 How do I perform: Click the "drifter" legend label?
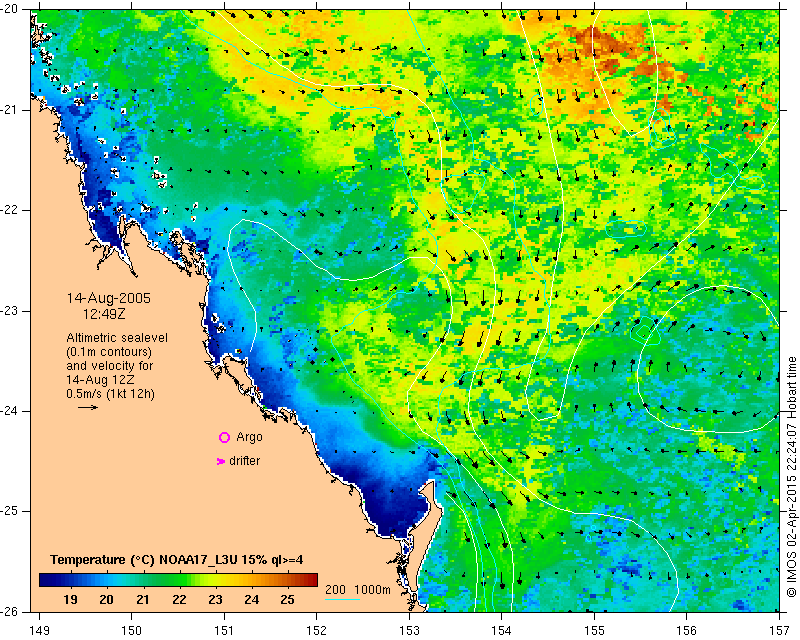coord(244,461)
